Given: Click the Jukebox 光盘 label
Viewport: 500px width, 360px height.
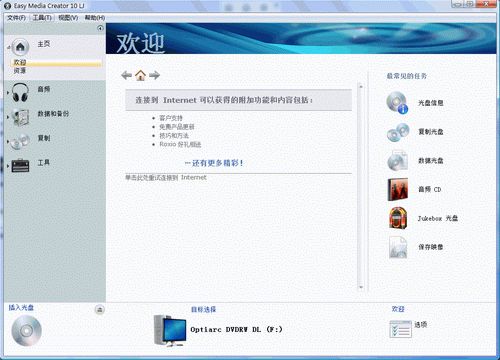Looking at the screenshot, I should [x=438, y=218].
